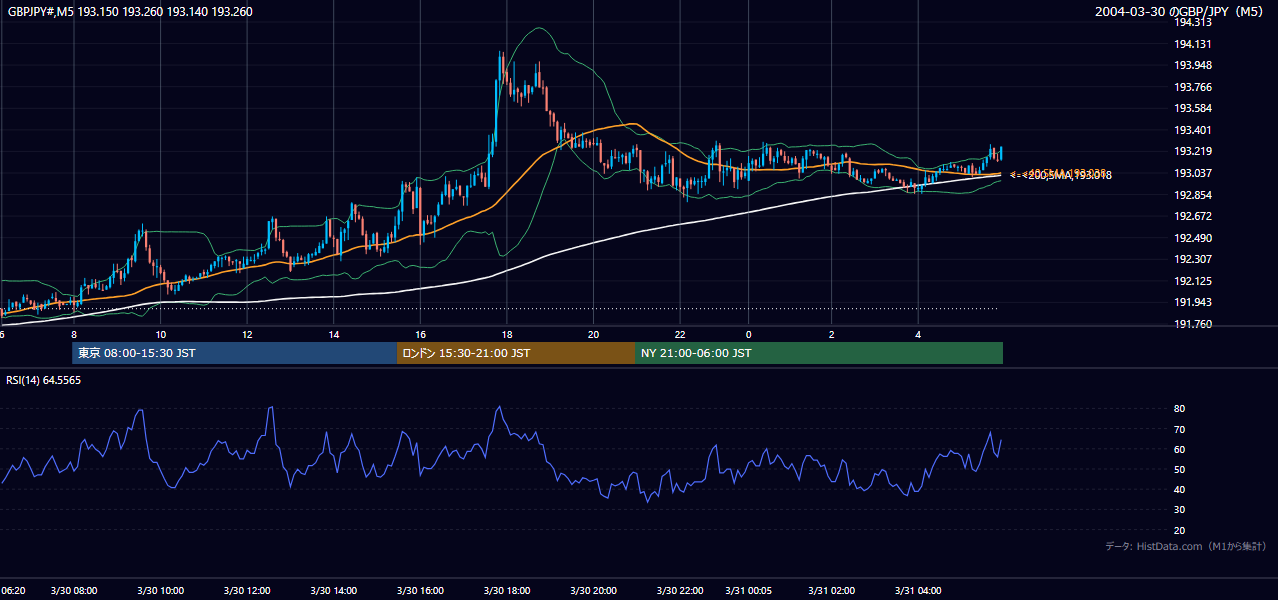Click price axis label 191.943
The image size is (1278, 600).
[1193, 302]
